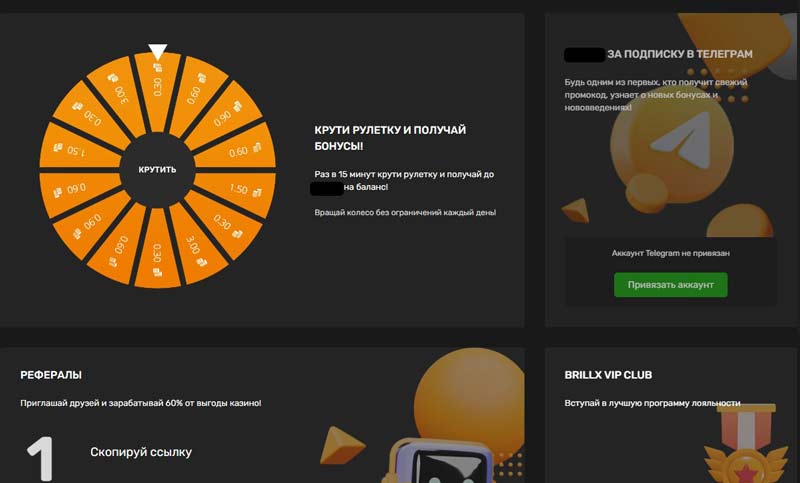Spin the wheel with the КРУТИТЬ button
The image size is (800, 483).
pos(157,169)
